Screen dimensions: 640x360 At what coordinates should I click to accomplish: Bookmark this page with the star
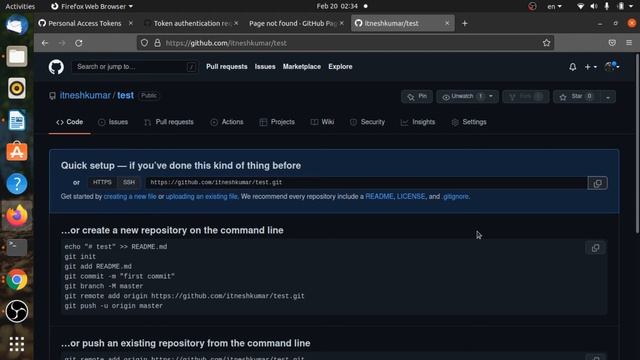546,43
